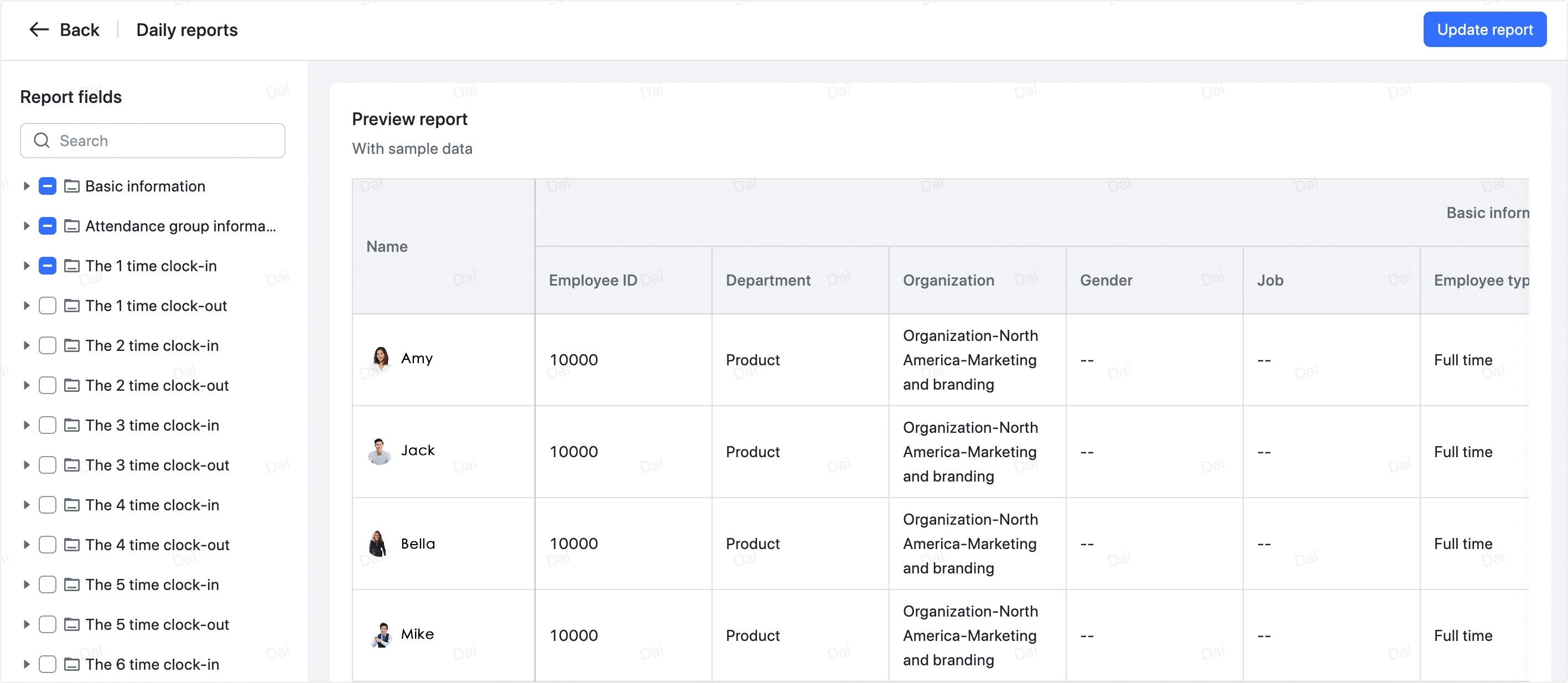Uncheck the Basic information field
The height and width of the screenshot is (683, 1568).
pos(48,187)
